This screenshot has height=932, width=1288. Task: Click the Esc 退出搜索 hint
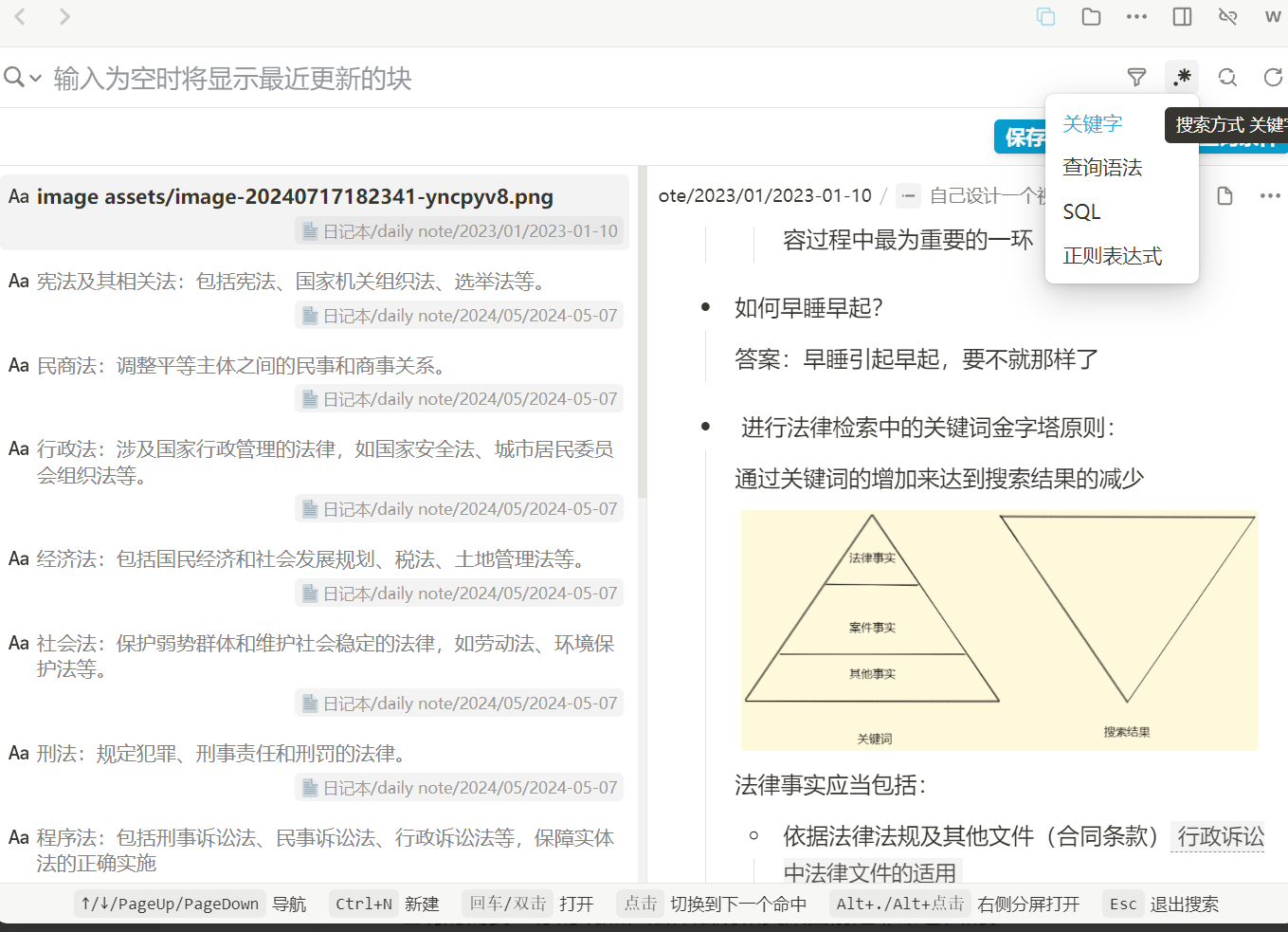tap(1162, 904)
